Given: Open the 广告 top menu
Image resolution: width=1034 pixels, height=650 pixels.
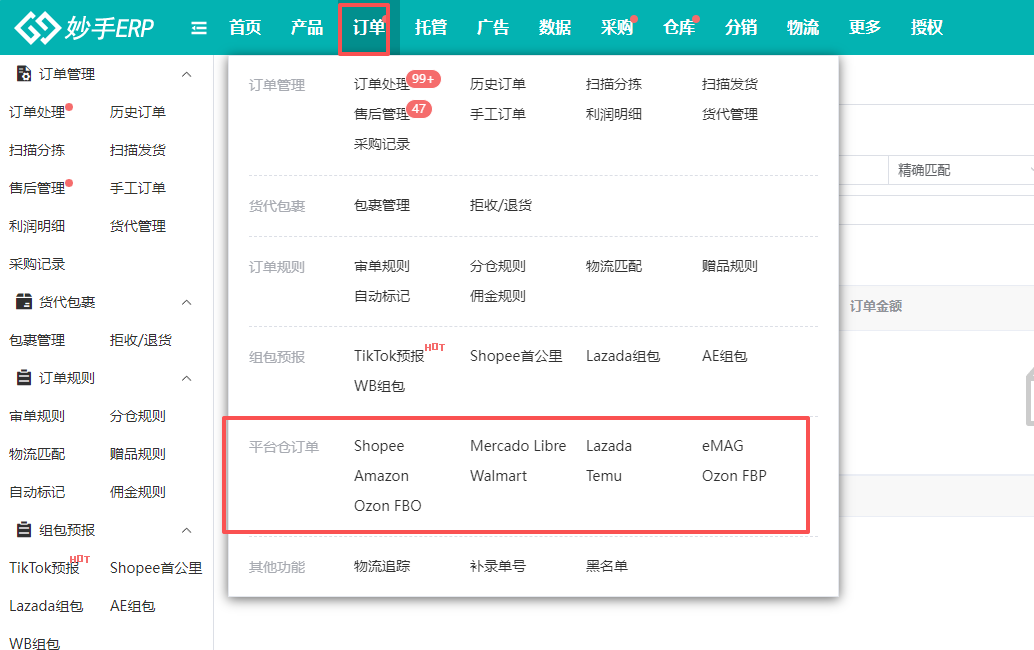Looking at the screenshot, I should [493, 28].
